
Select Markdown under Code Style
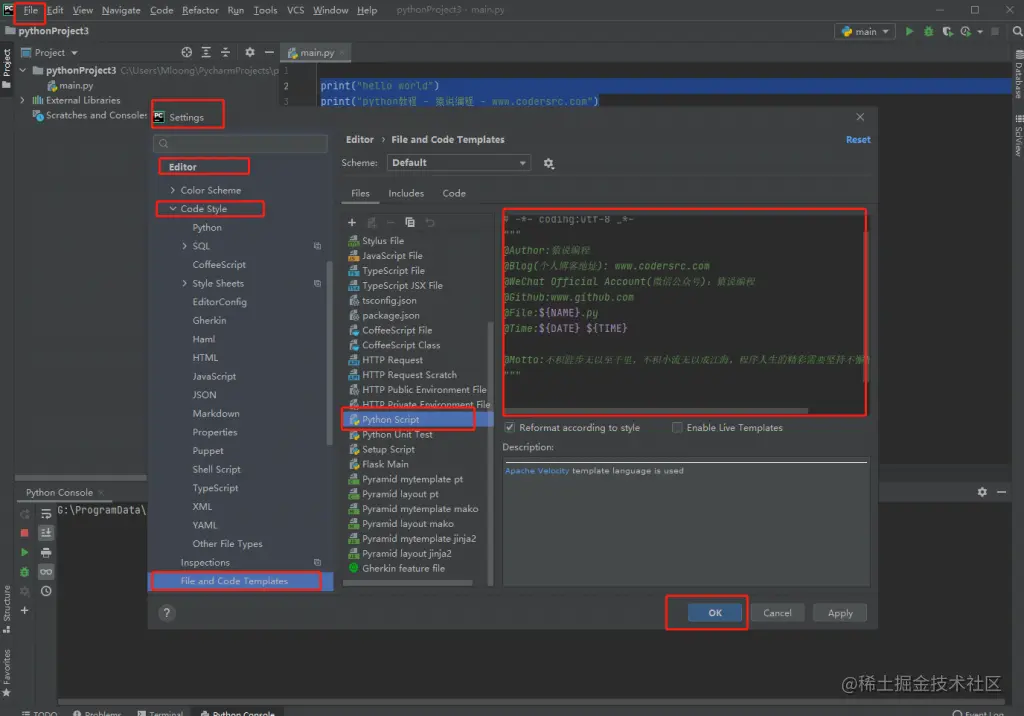click(x=216, y=414)
